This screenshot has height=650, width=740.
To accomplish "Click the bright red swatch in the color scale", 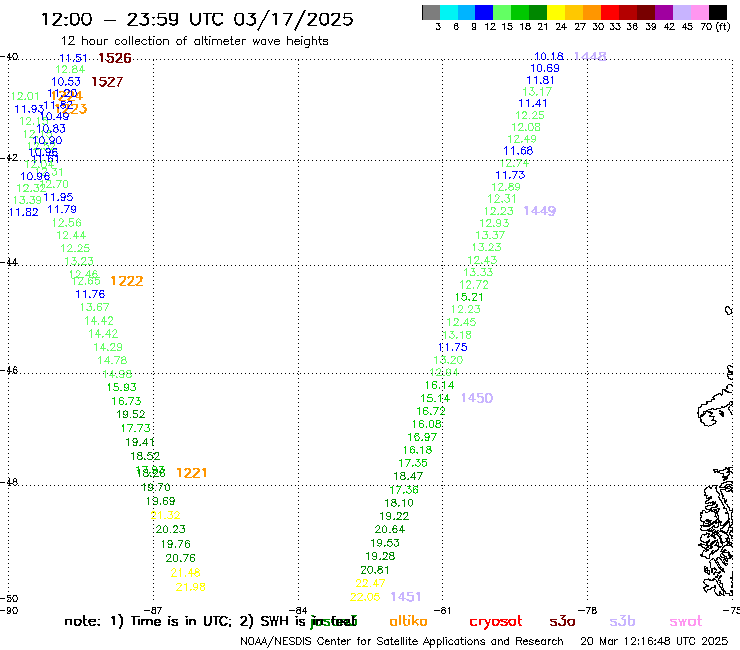I will (x=610, y=12).
